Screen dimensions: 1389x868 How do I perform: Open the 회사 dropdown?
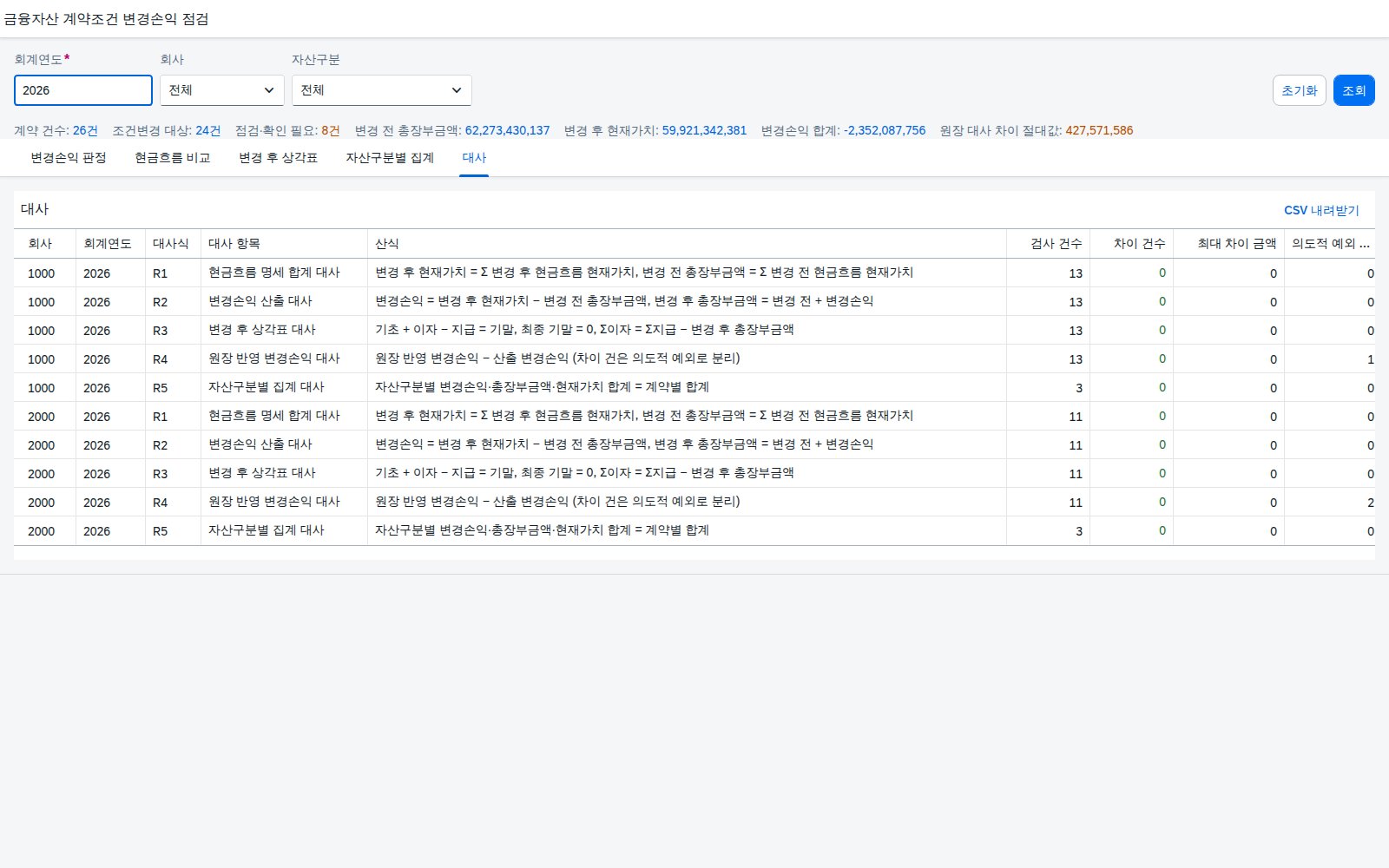(222, 90)
